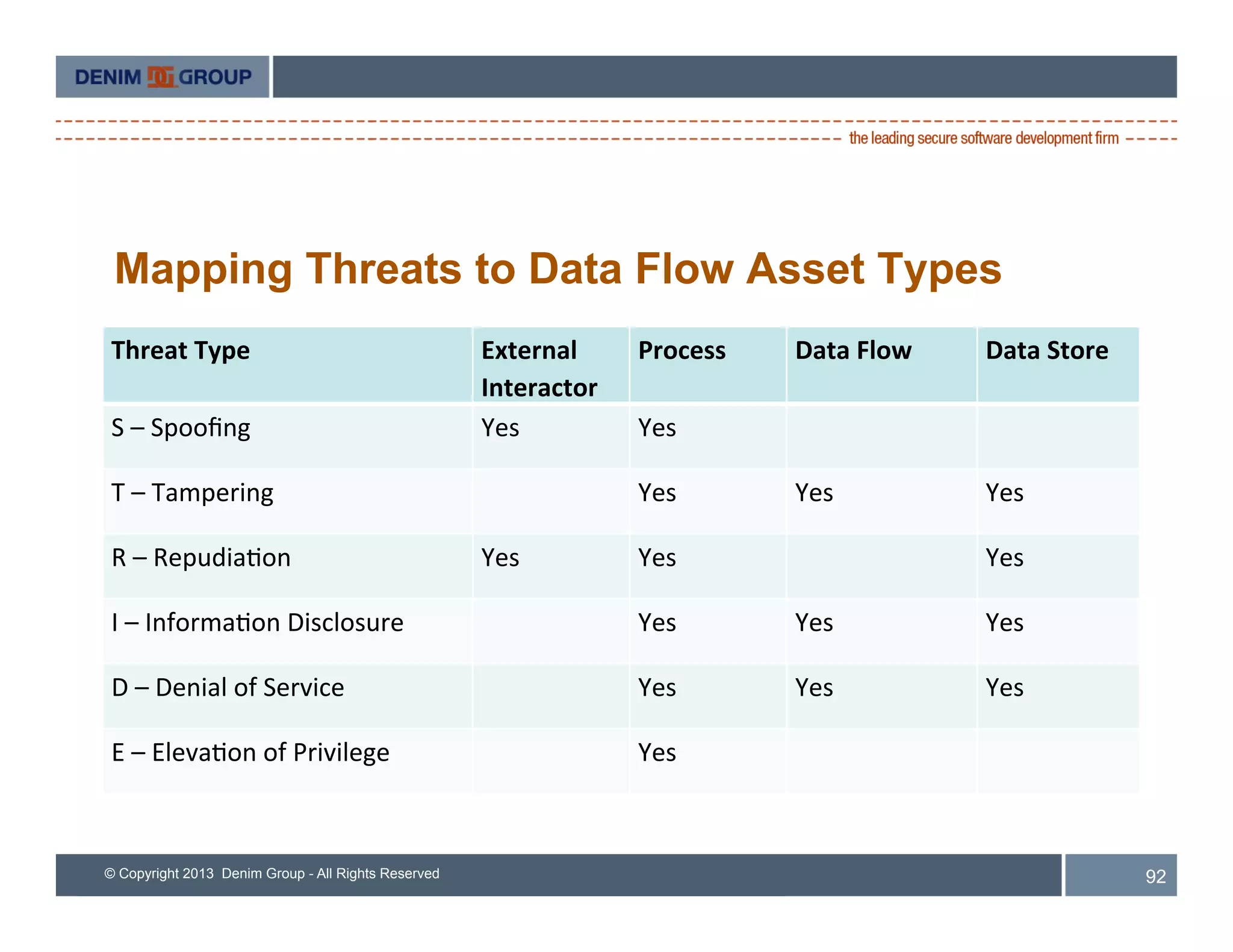Click the R – Repudiation row label
1233x952 pixels.
tap(201, 558)
